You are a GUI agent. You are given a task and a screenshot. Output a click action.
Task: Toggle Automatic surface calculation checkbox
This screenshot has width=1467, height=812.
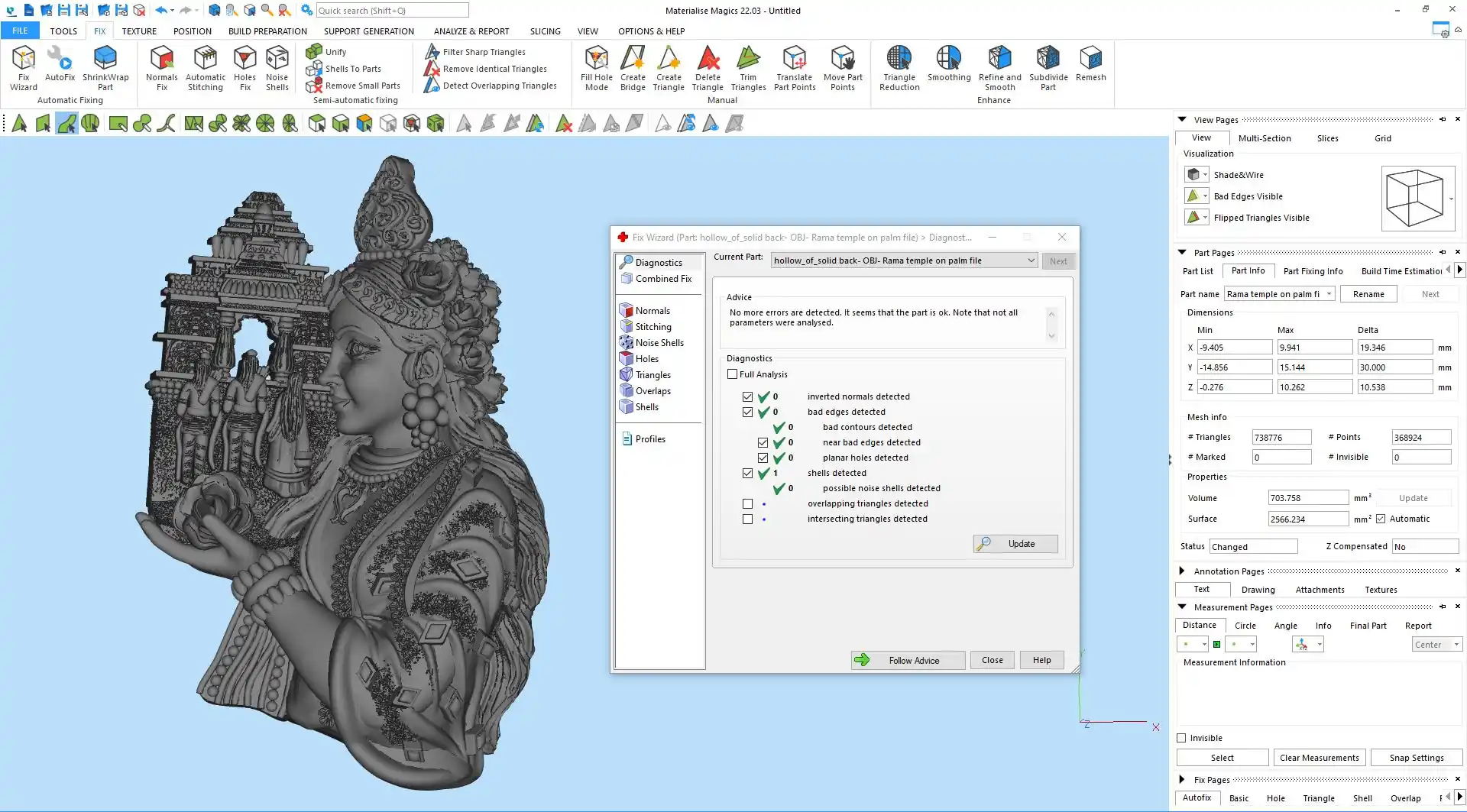(x=1381, y=519)
